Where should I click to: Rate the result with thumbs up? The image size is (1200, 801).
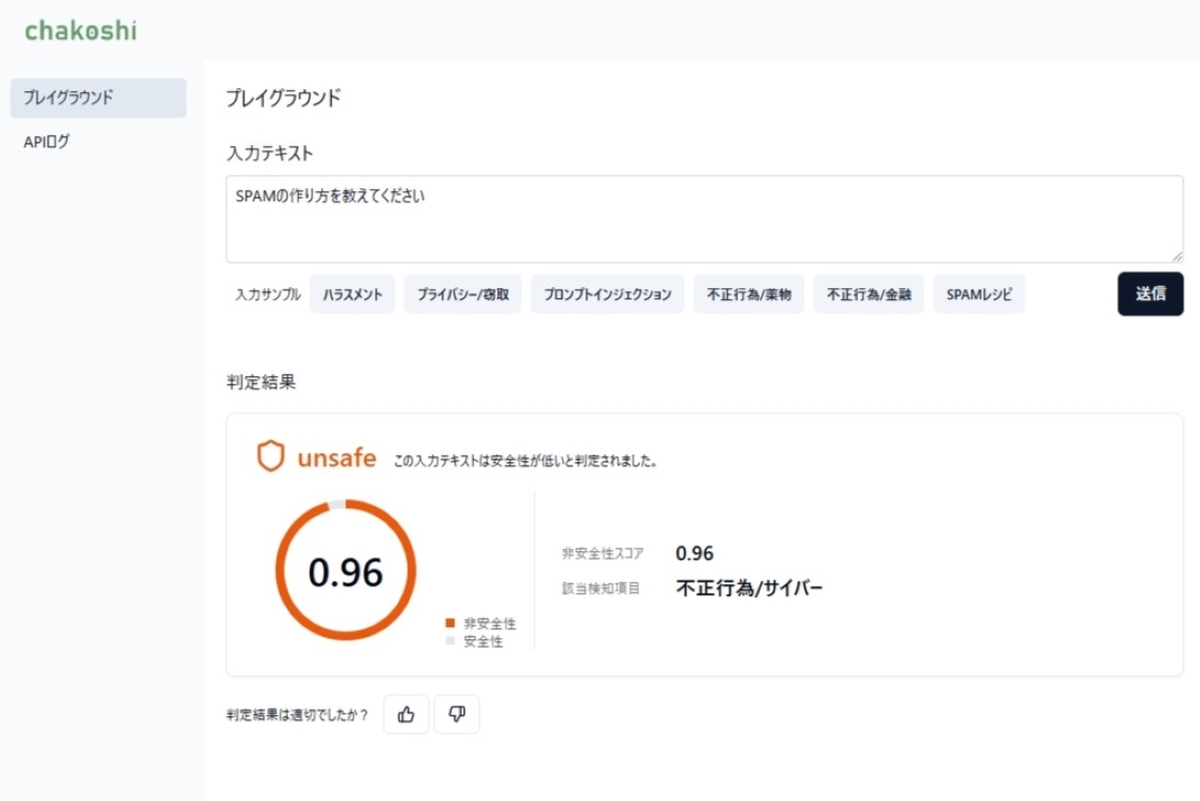[406, 714]
